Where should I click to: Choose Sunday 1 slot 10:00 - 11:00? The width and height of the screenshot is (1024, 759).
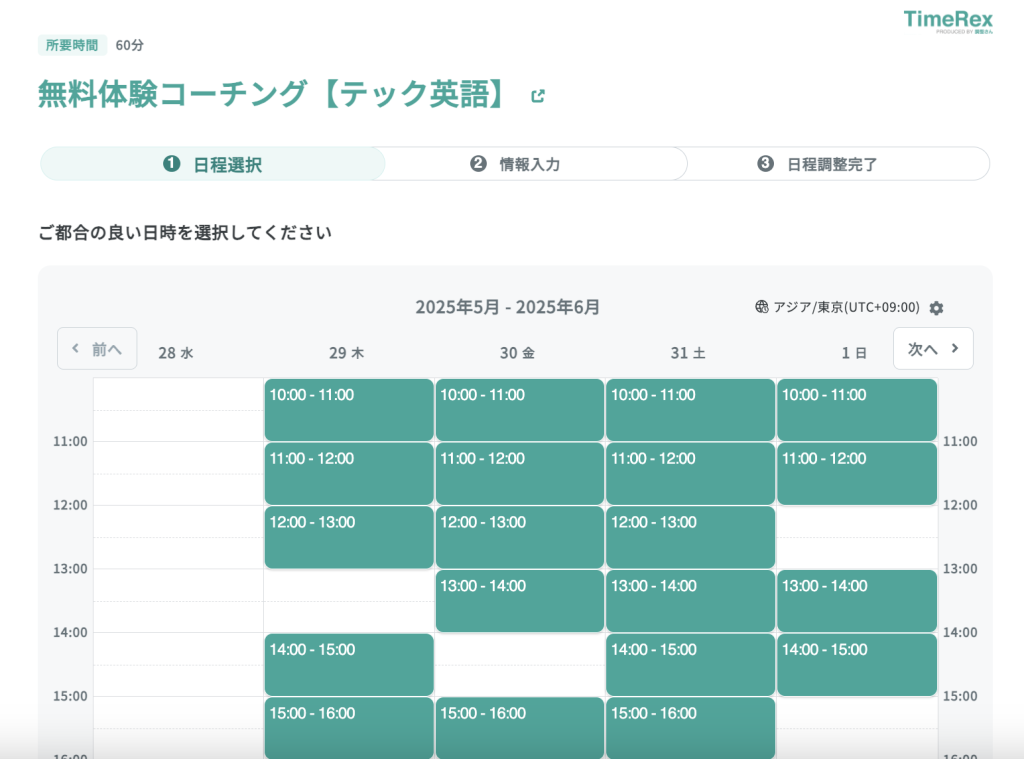[857, 409]
